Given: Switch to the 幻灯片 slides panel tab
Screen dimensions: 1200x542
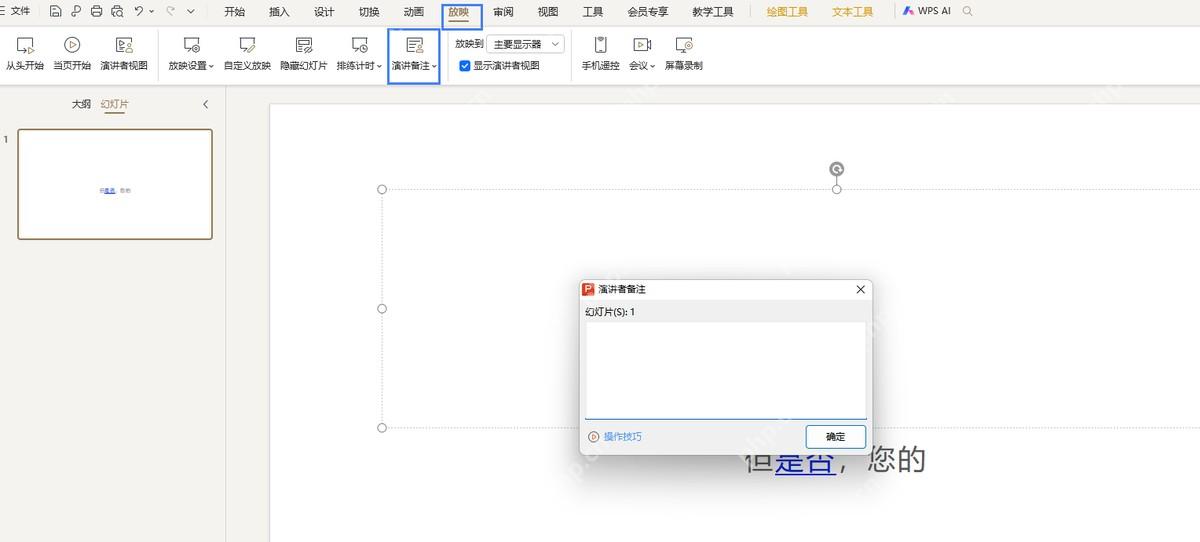Looking at the screenshot, I should 115,104.
